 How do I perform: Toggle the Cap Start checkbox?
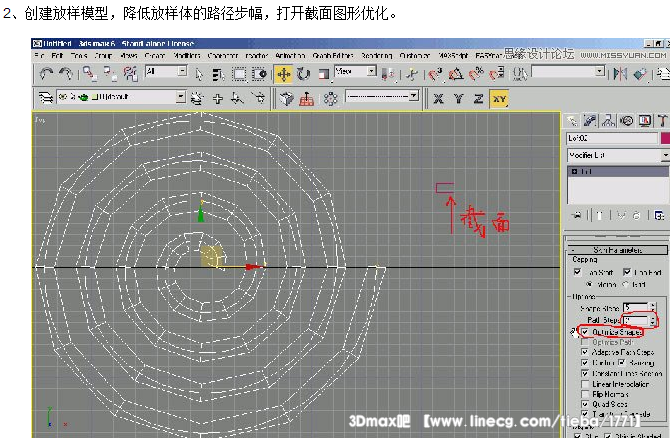point(578,272)
